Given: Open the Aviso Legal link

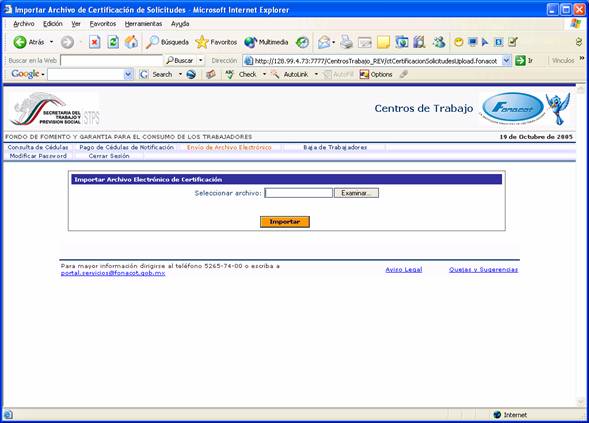Looking at the screenshot, I should click(404, 269).
